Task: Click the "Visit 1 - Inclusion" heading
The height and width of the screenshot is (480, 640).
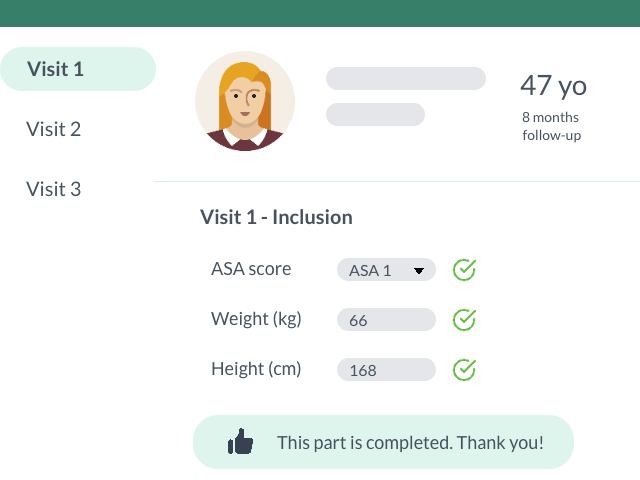Action: (276, 217)
